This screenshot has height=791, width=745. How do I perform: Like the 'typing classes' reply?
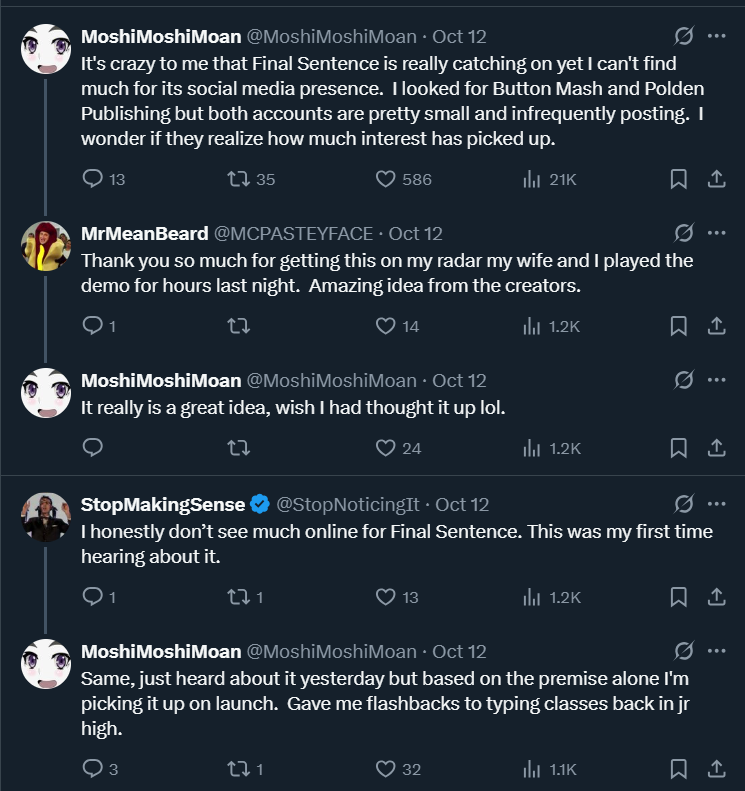click(386, 769)
